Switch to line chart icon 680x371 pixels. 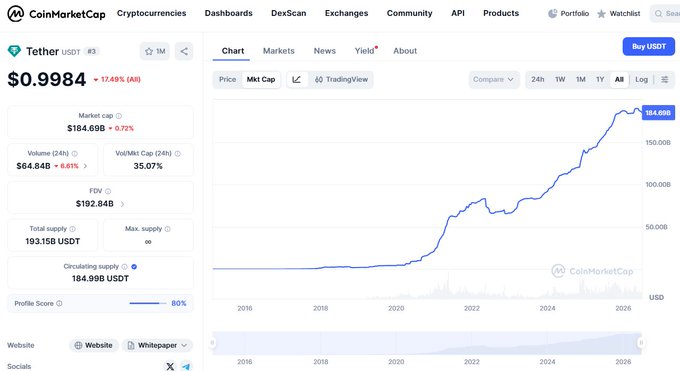pyautogui.click(x=297, y=79)
